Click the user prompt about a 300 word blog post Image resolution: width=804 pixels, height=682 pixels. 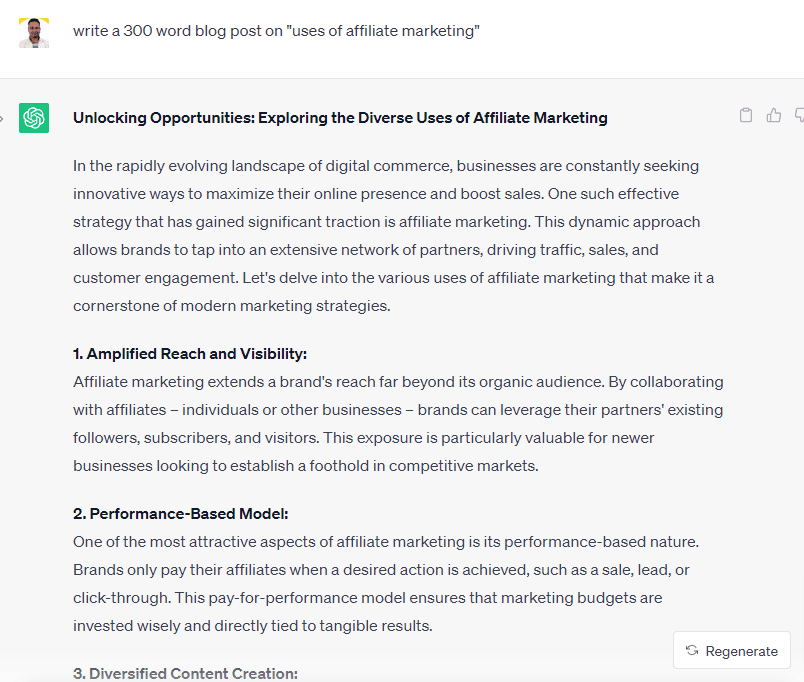[276, 31]
